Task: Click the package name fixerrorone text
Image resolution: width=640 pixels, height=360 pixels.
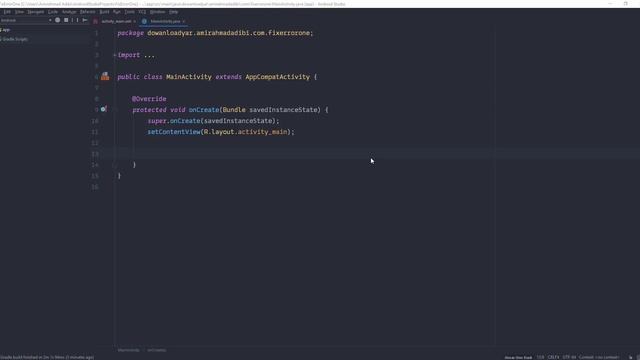Action: click(290, 33)
